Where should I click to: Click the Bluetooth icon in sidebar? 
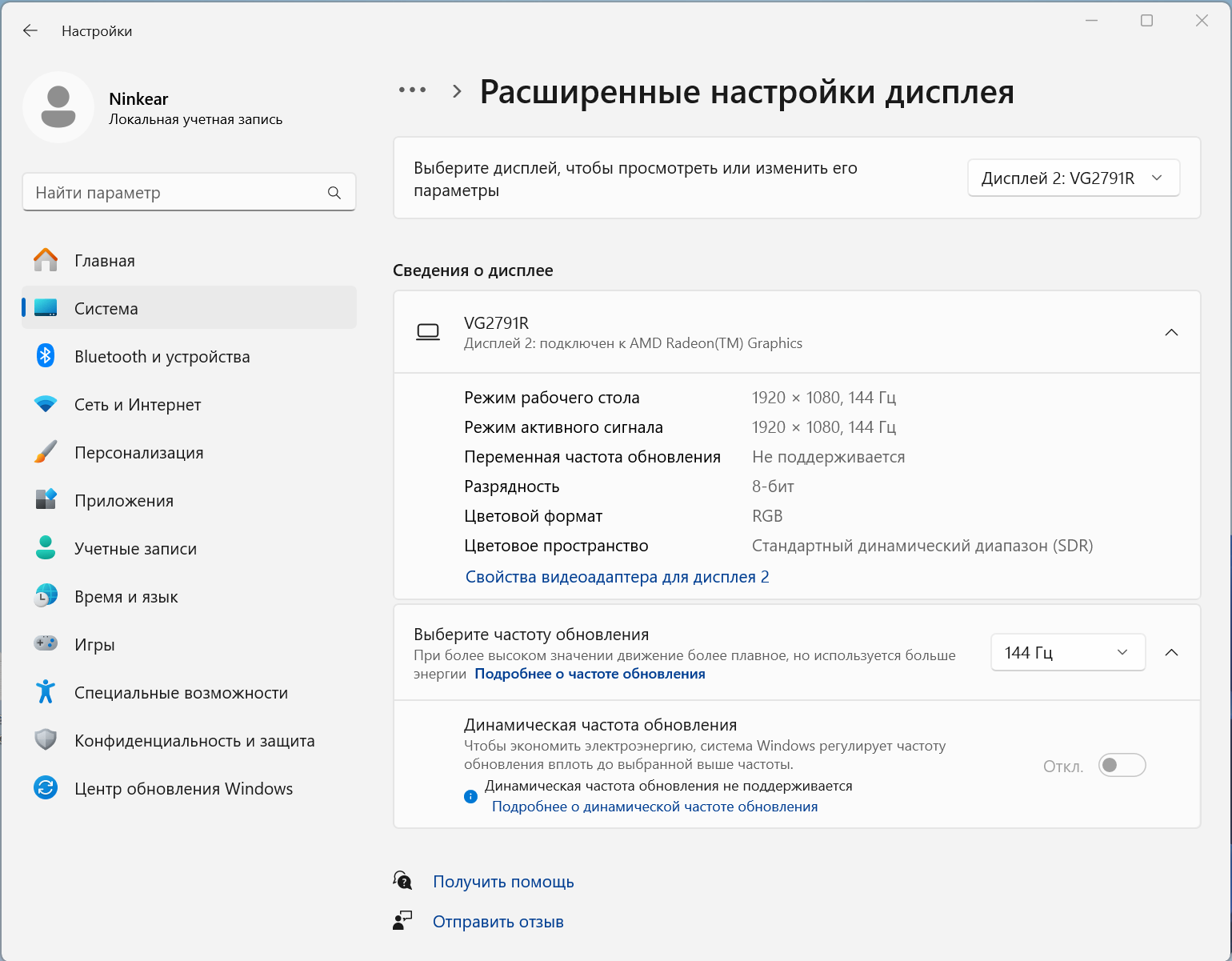[x=46, y=356]
